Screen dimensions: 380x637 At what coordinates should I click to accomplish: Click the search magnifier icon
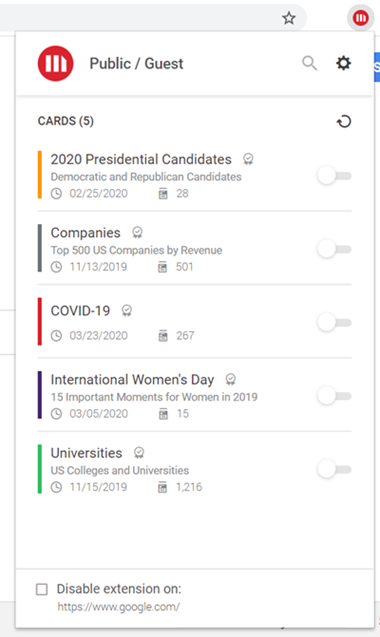[309, 63]
